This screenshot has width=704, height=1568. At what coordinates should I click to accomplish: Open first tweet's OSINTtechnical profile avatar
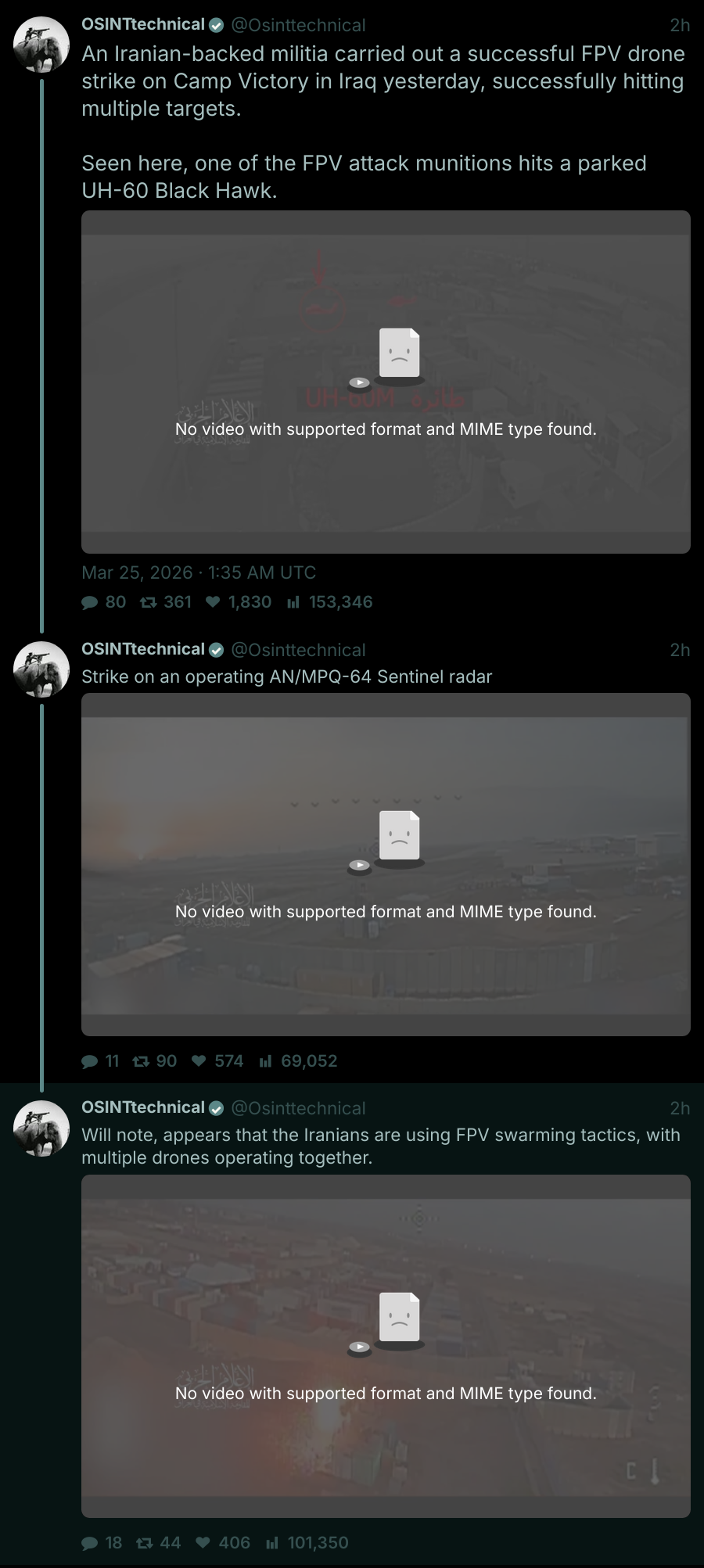41,44
